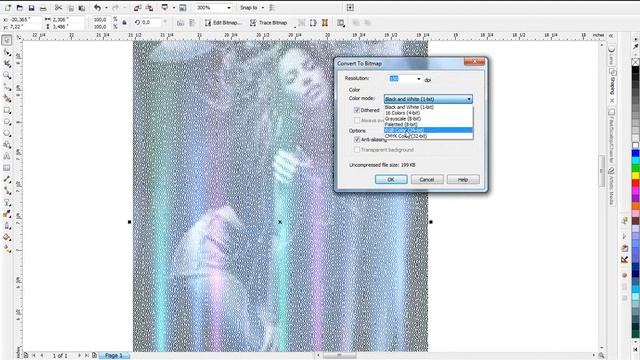Select the Basic Shapes tool
640x360 pixels.
point(7,145)
